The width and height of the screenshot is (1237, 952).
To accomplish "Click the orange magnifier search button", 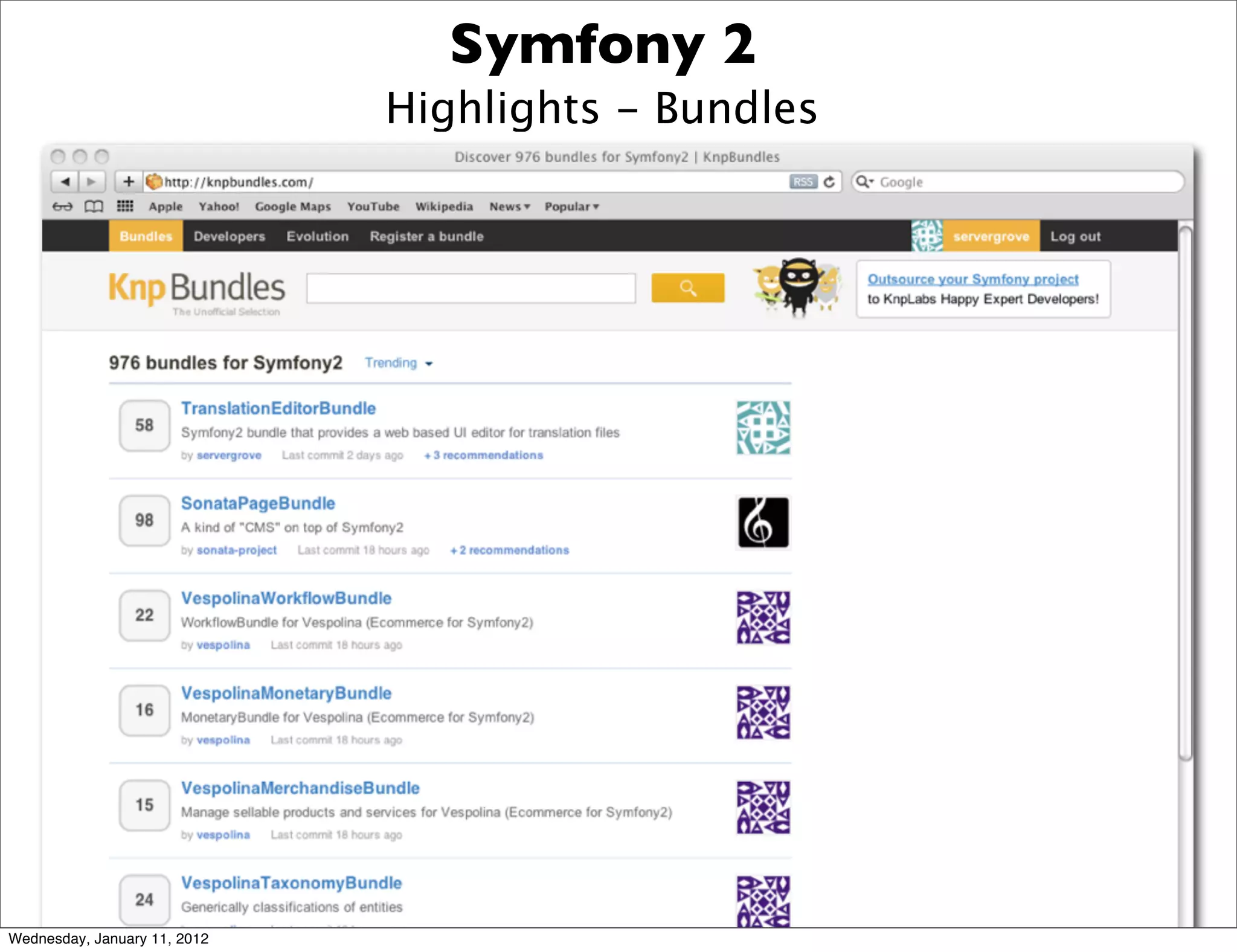I will pos(688,288).
